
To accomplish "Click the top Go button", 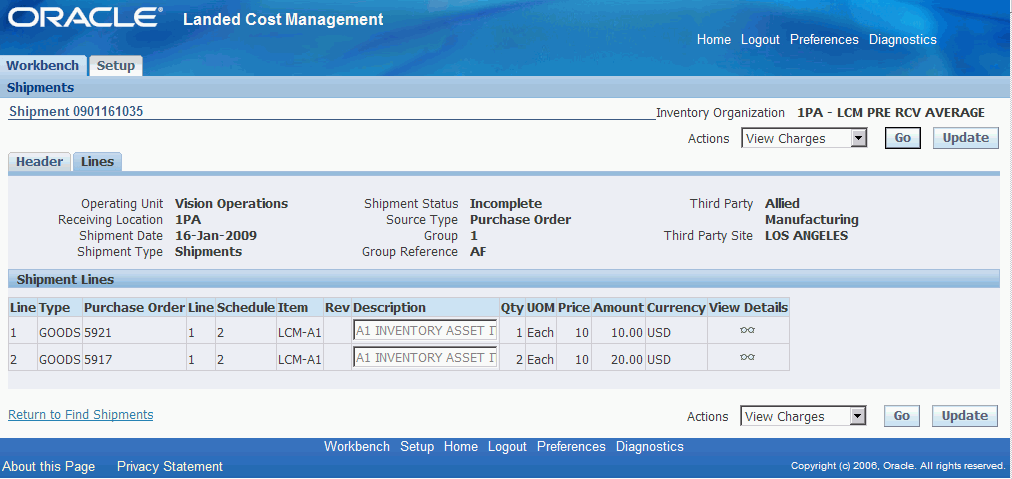I will tap(902, 138).
